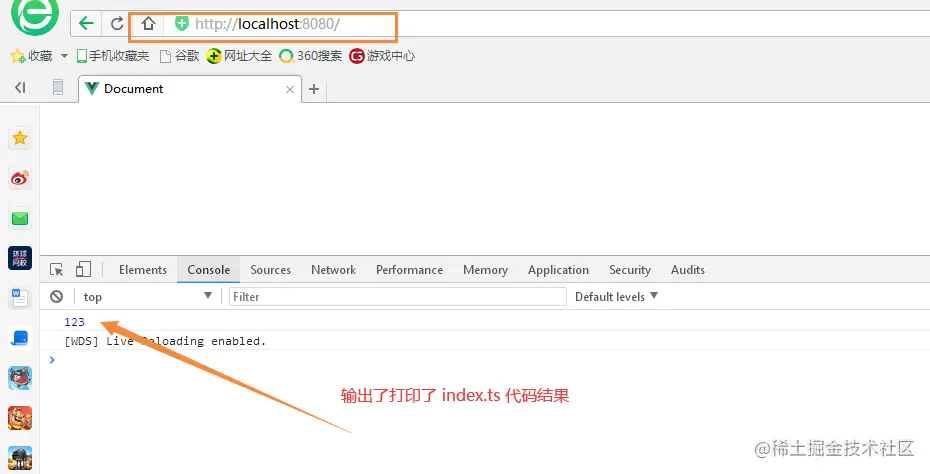Open a new tab with plus
This screenshot has width=930, height=474.
point(314,89)
